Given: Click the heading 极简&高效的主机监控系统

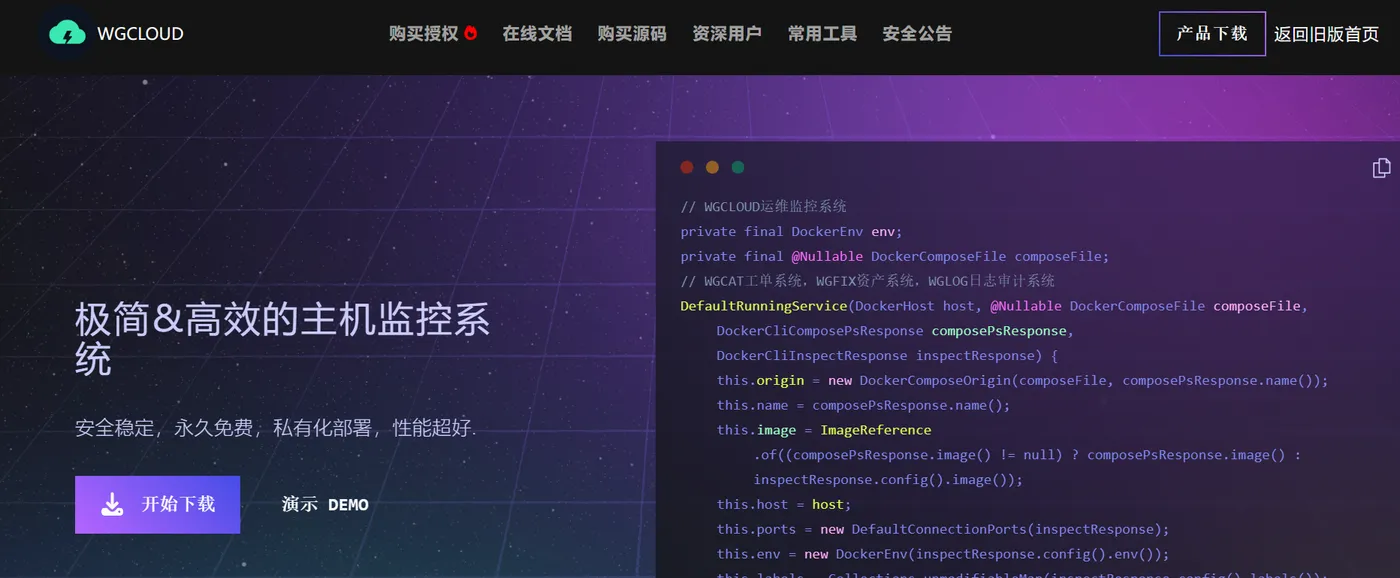Looking at the screenshot, I should (283, 339).
